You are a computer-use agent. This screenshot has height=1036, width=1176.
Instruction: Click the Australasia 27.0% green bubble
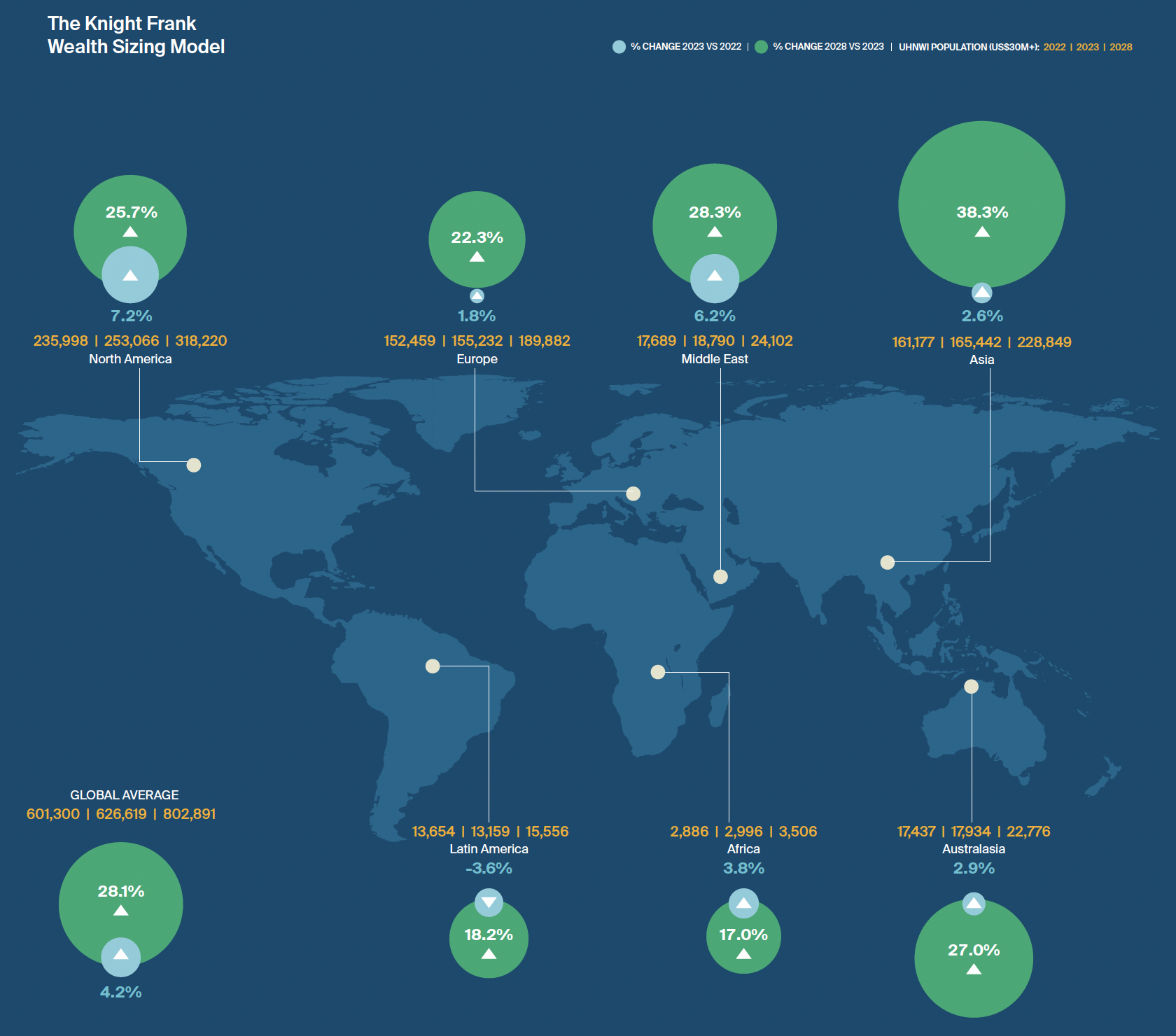(x=974, y=959)
